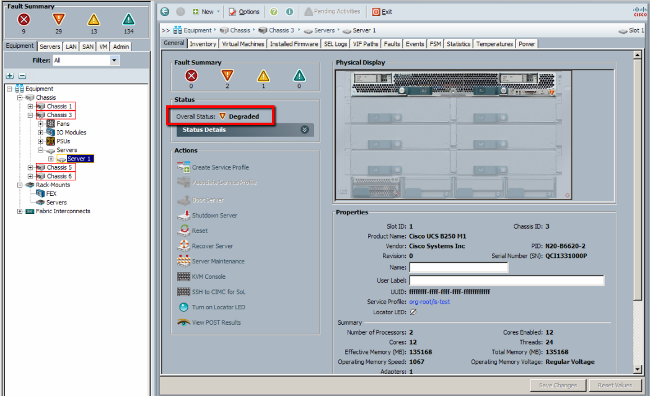Switch to the VM navigation tab
This screenshot has width=650, height=396.
click(x=103, y=46)
